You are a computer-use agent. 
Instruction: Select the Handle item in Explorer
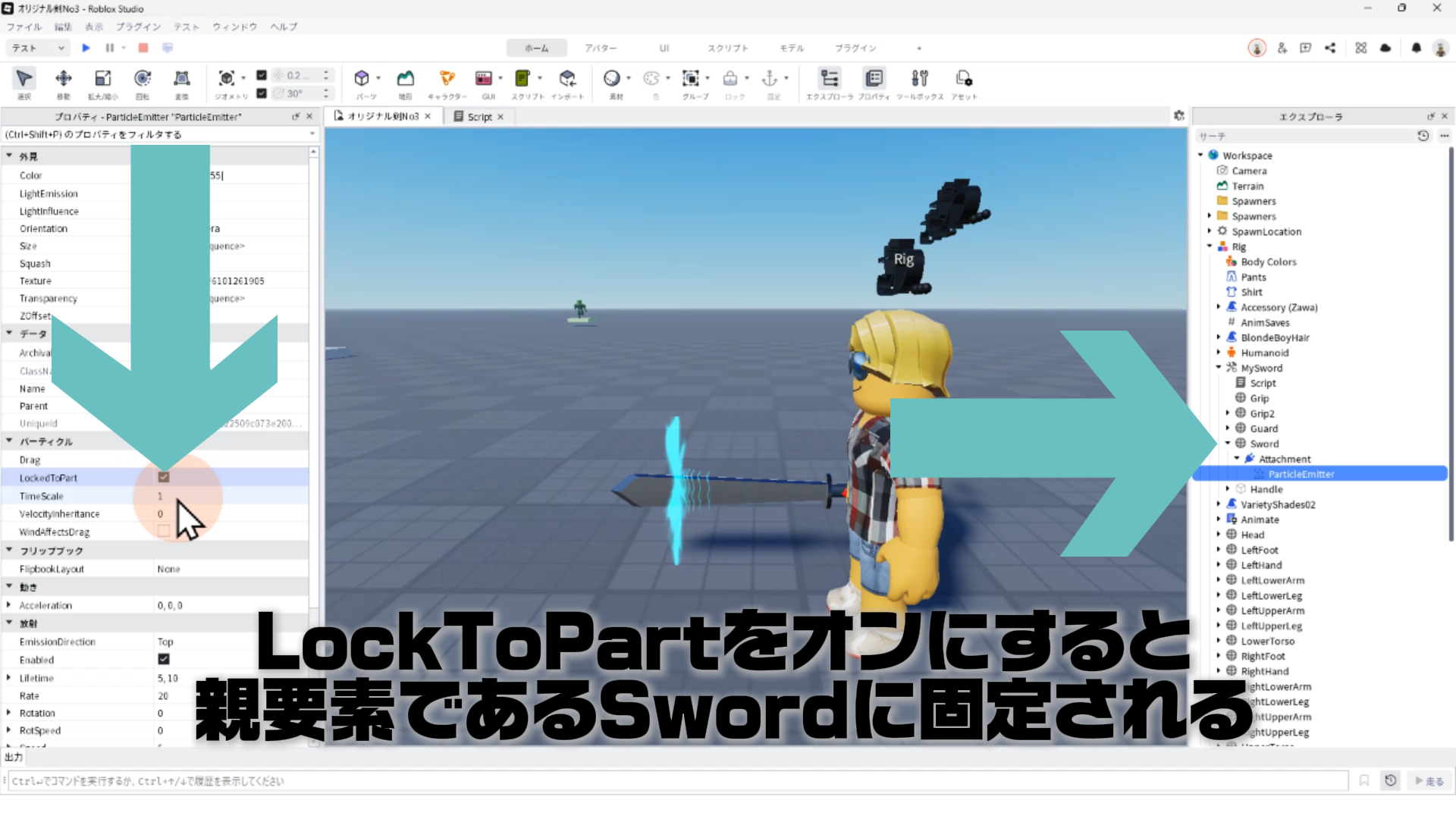pos(1266,489)
